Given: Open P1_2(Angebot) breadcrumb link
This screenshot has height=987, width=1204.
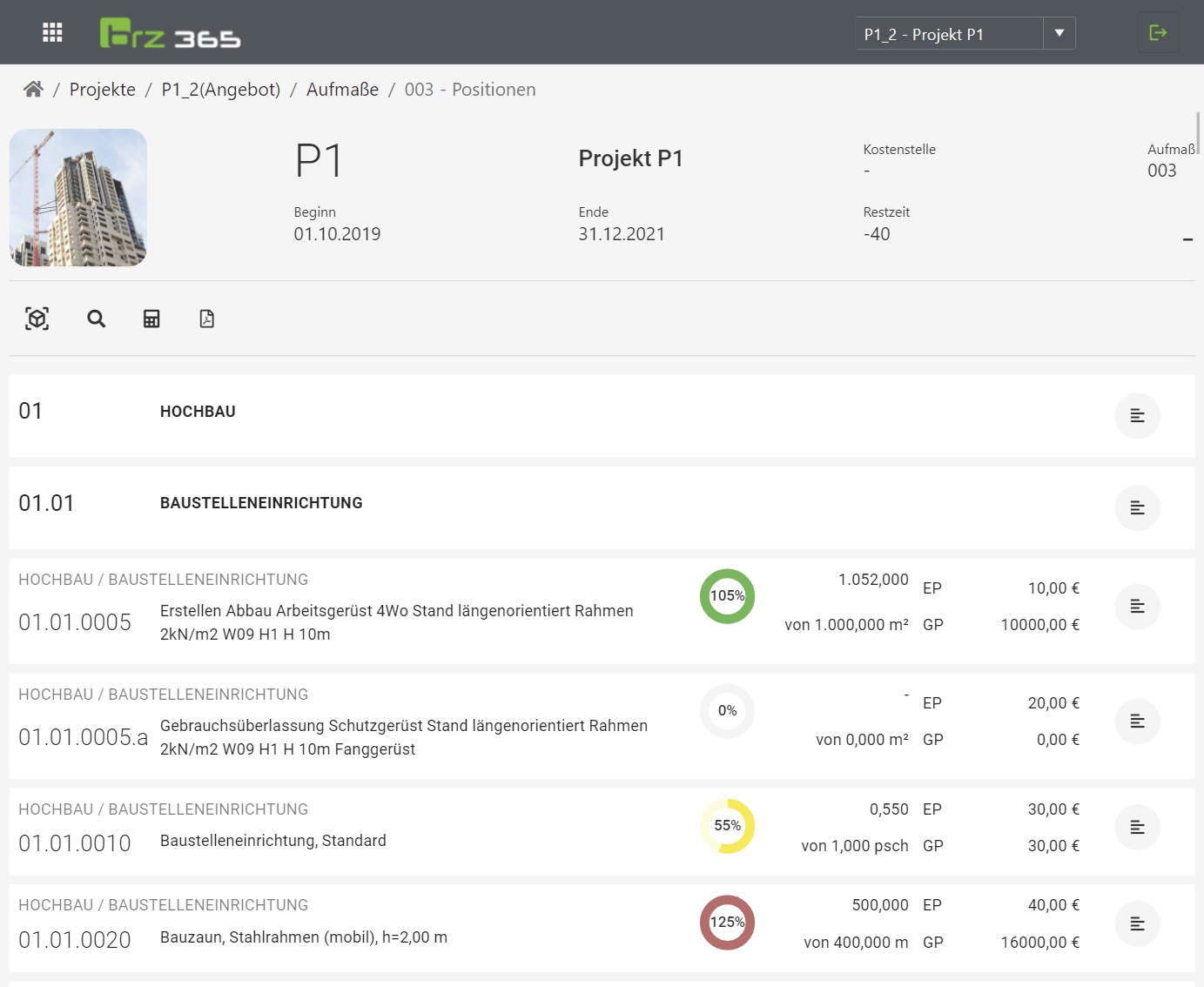Looking at the screenshot, I should (x=221, y=90).
